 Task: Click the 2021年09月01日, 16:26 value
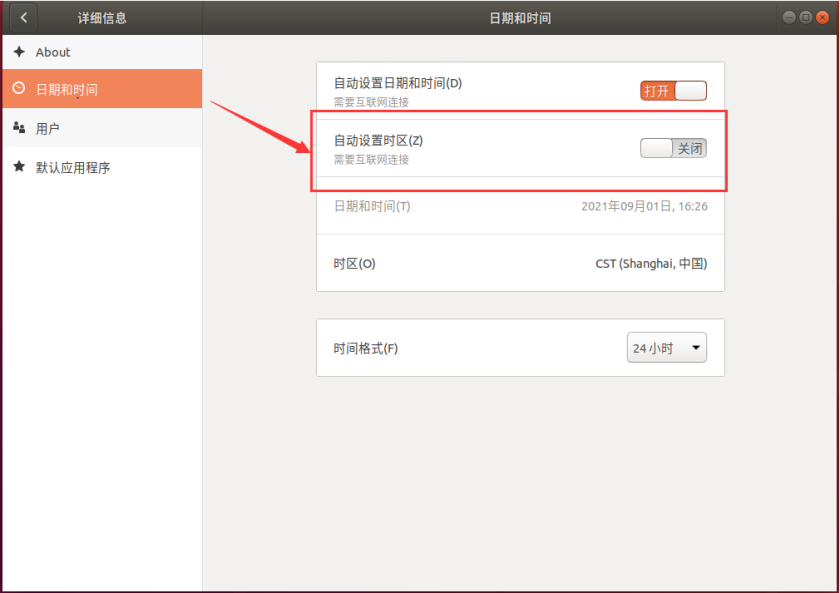[x=644, y=206]
